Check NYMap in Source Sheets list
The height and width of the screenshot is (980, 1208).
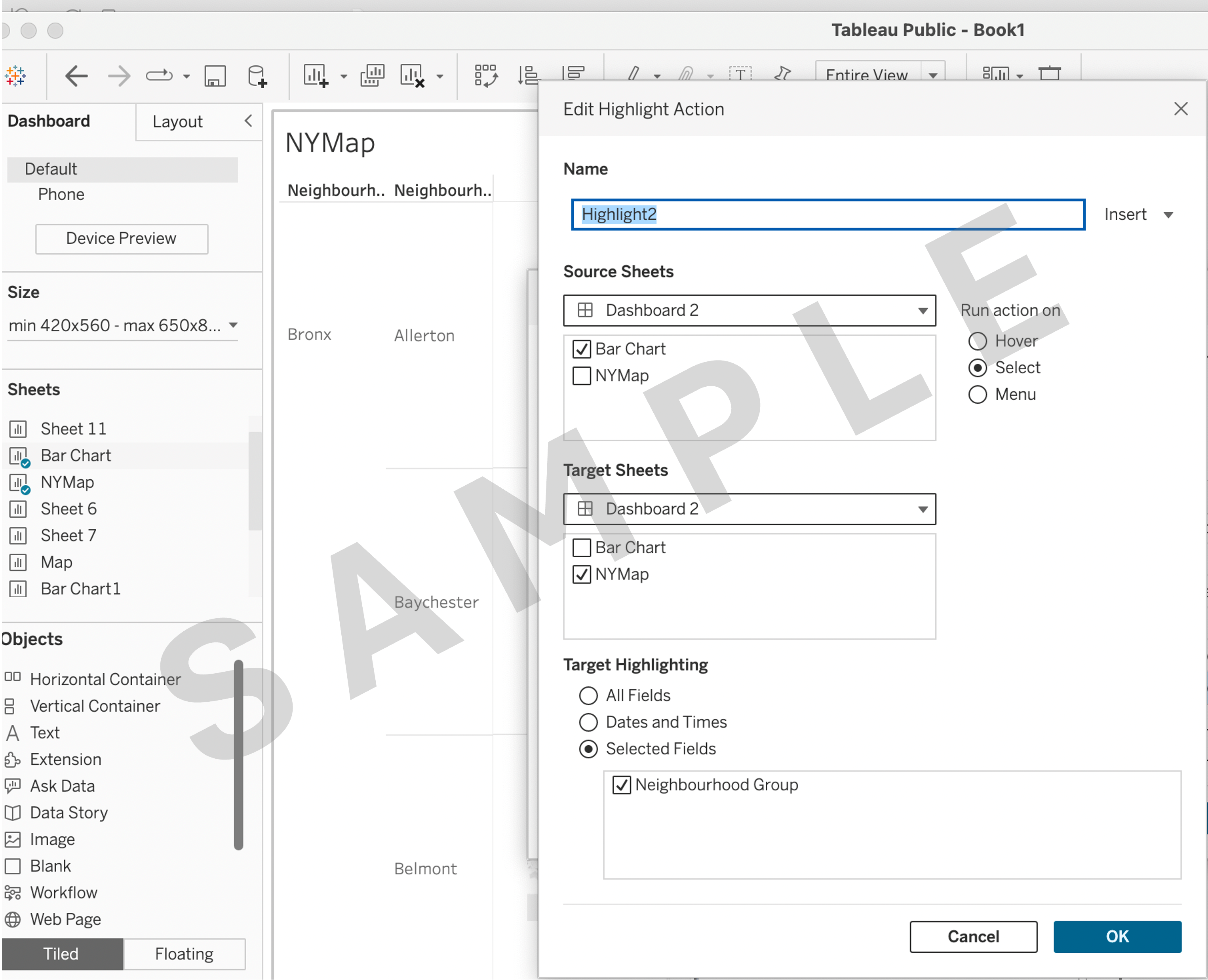(x=582, y=376)
